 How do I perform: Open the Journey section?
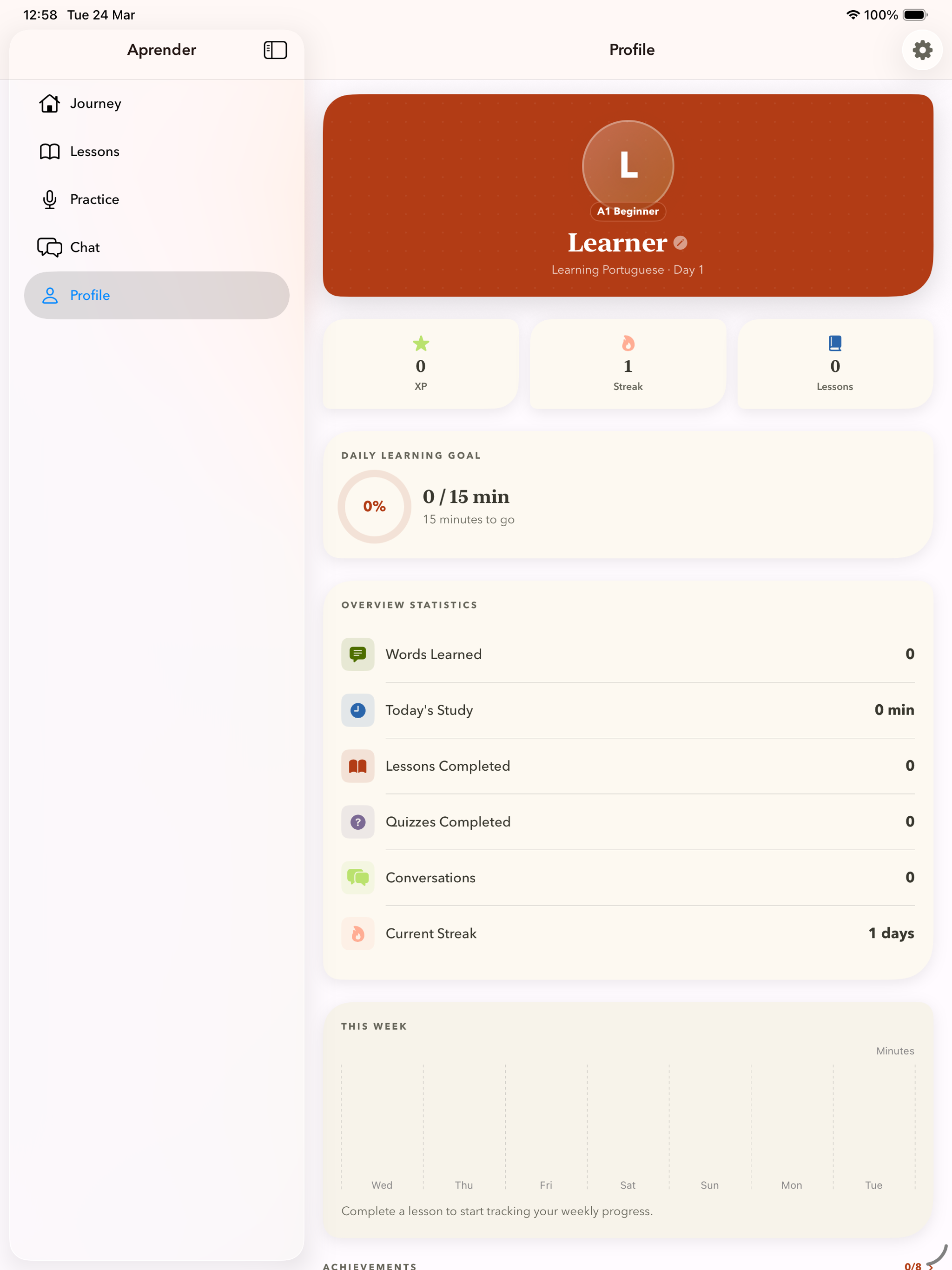pos(157,103)
